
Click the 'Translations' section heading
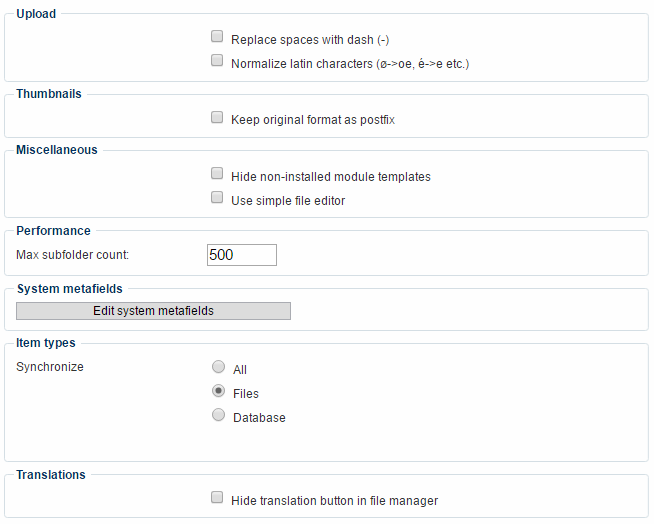coord(51,475)
